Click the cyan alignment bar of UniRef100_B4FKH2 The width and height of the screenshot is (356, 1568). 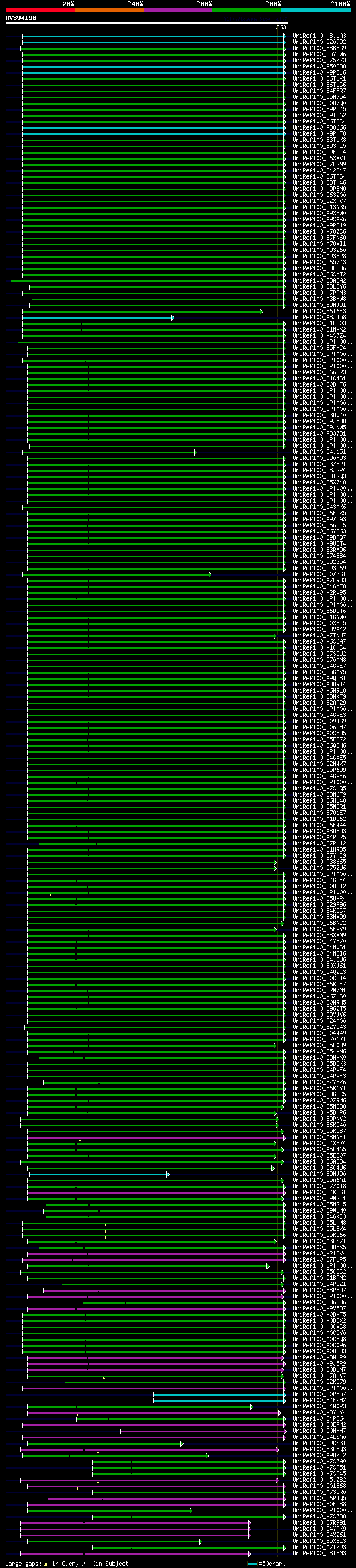point(219,1400)
